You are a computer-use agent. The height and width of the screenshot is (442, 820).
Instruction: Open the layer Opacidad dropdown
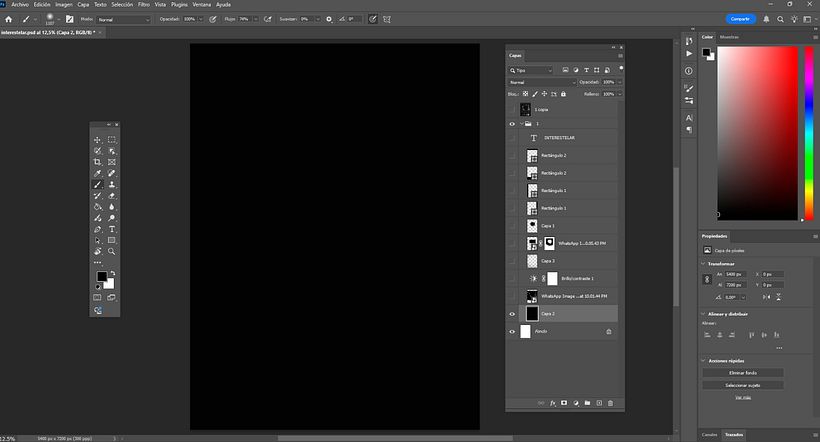click(620, 83)
